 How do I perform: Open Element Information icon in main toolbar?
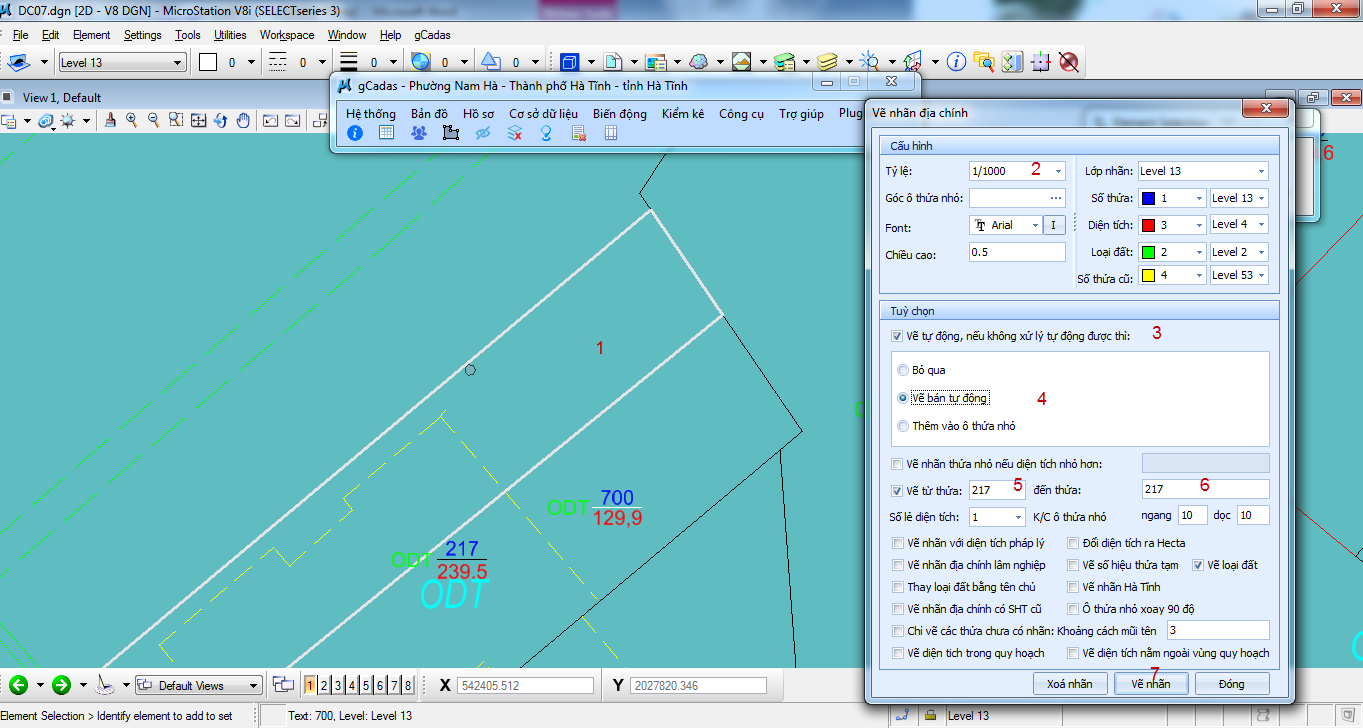(956, 62)
